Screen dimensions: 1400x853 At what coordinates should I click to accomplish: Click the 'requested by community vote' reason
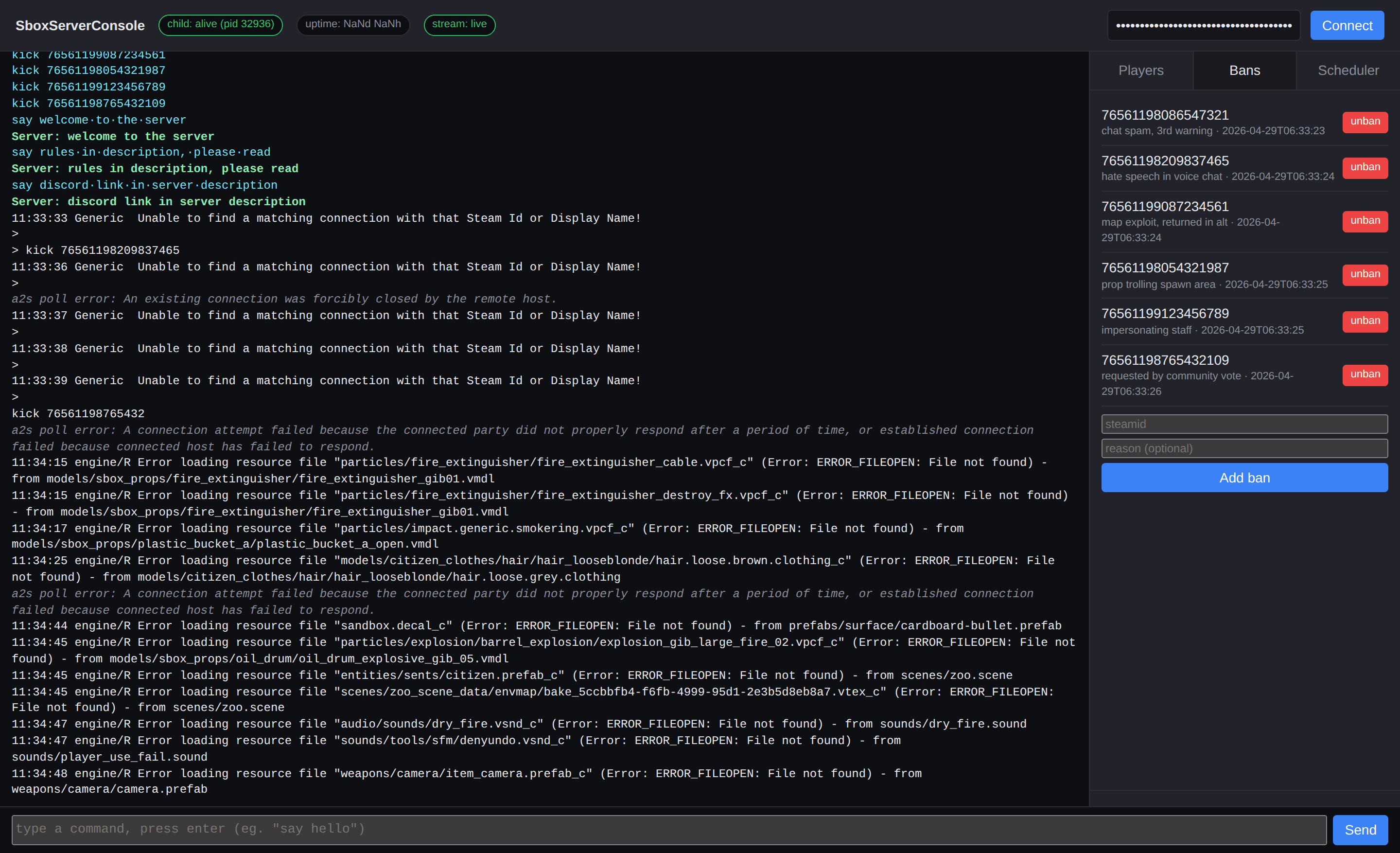point(1171,376)
